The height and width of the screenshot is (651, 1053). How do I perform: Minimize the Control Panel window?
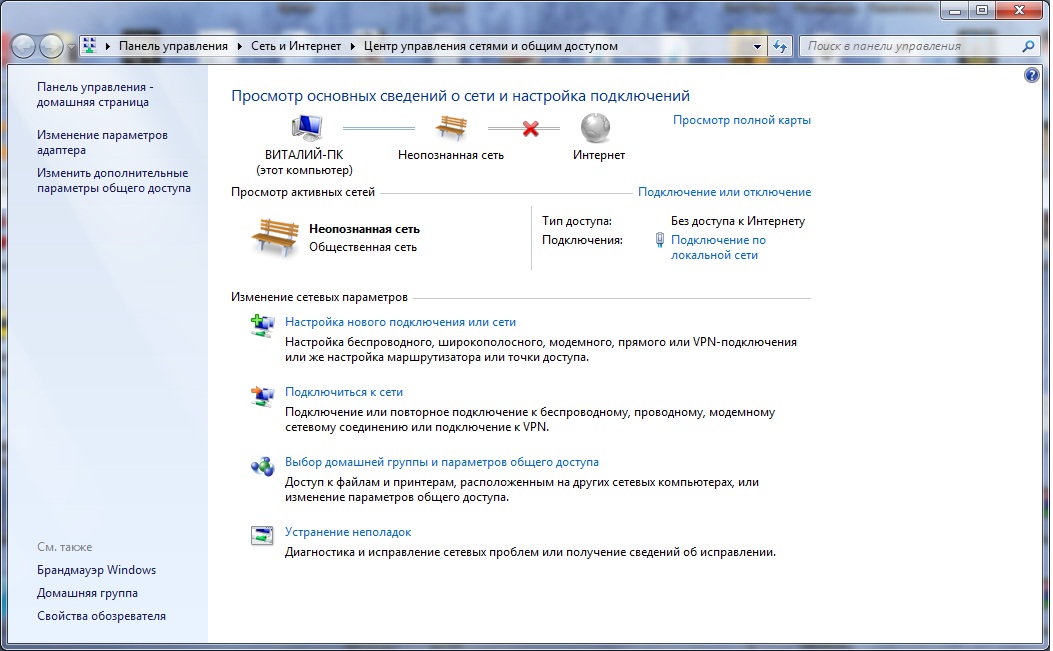click(x=955, y=11)
